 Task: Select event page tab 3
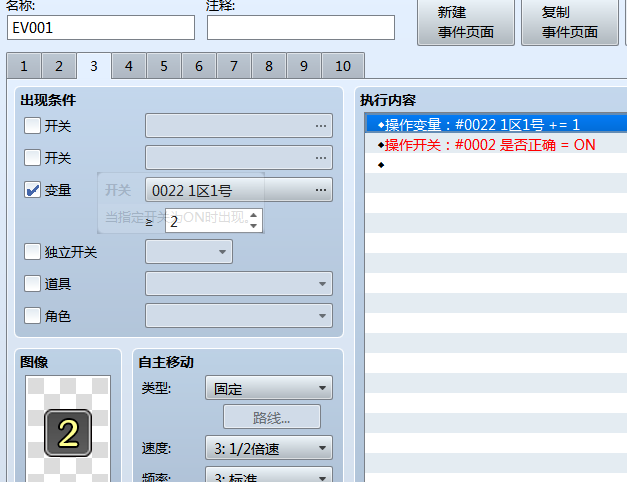pos(94,66)
